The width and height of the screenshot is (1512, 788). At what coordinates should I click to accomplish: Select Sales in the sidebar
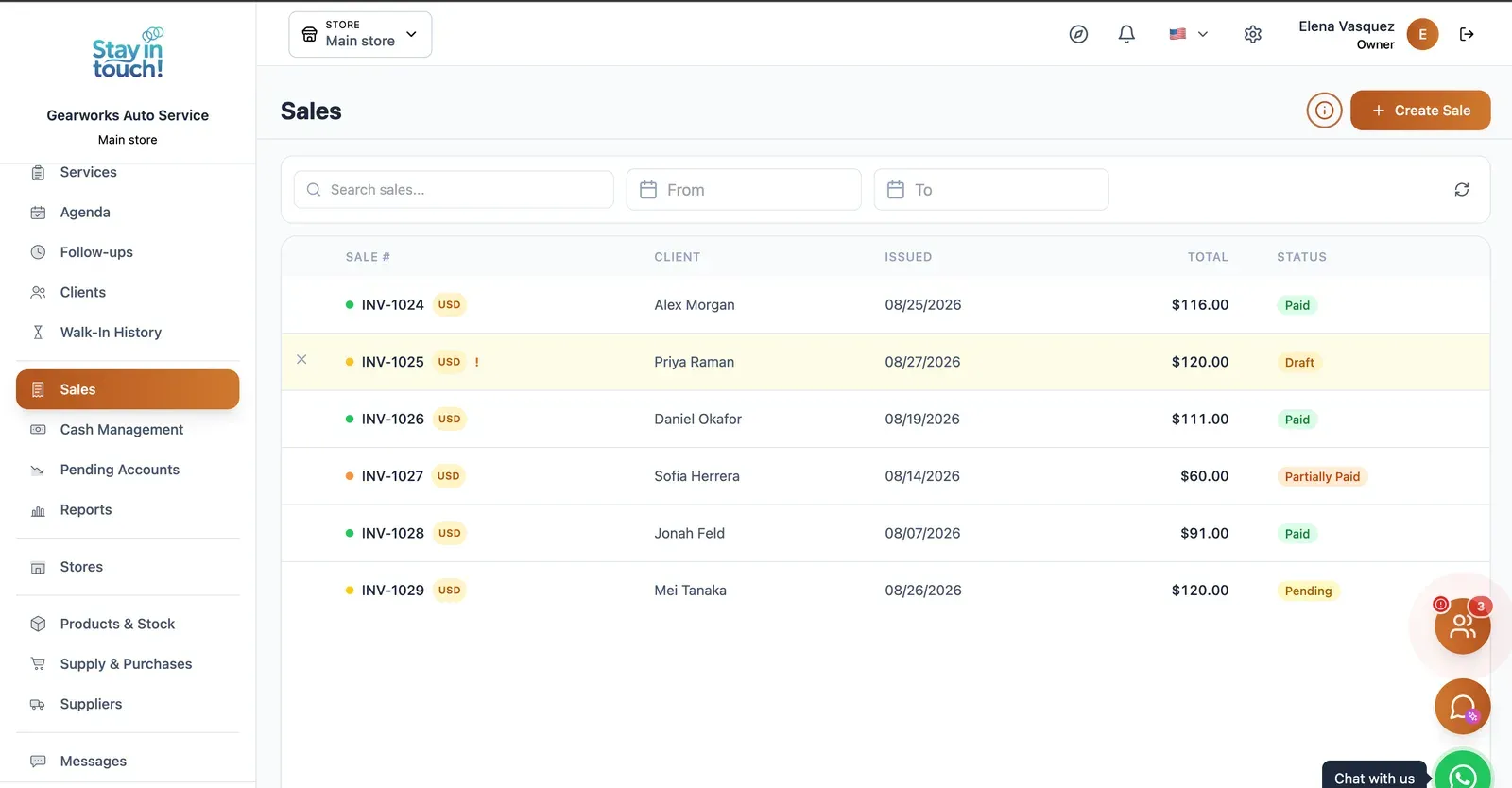click(128, 389)
